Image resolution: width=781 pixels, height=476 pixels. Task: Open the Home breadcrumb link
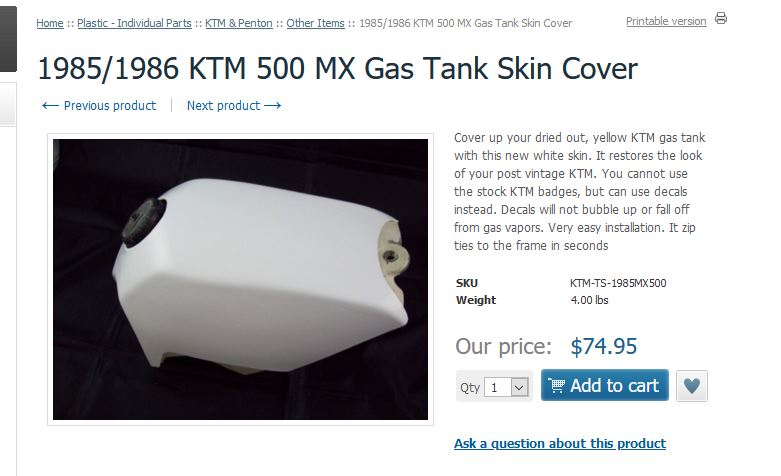pyautogui.click(x=50, y=23)
